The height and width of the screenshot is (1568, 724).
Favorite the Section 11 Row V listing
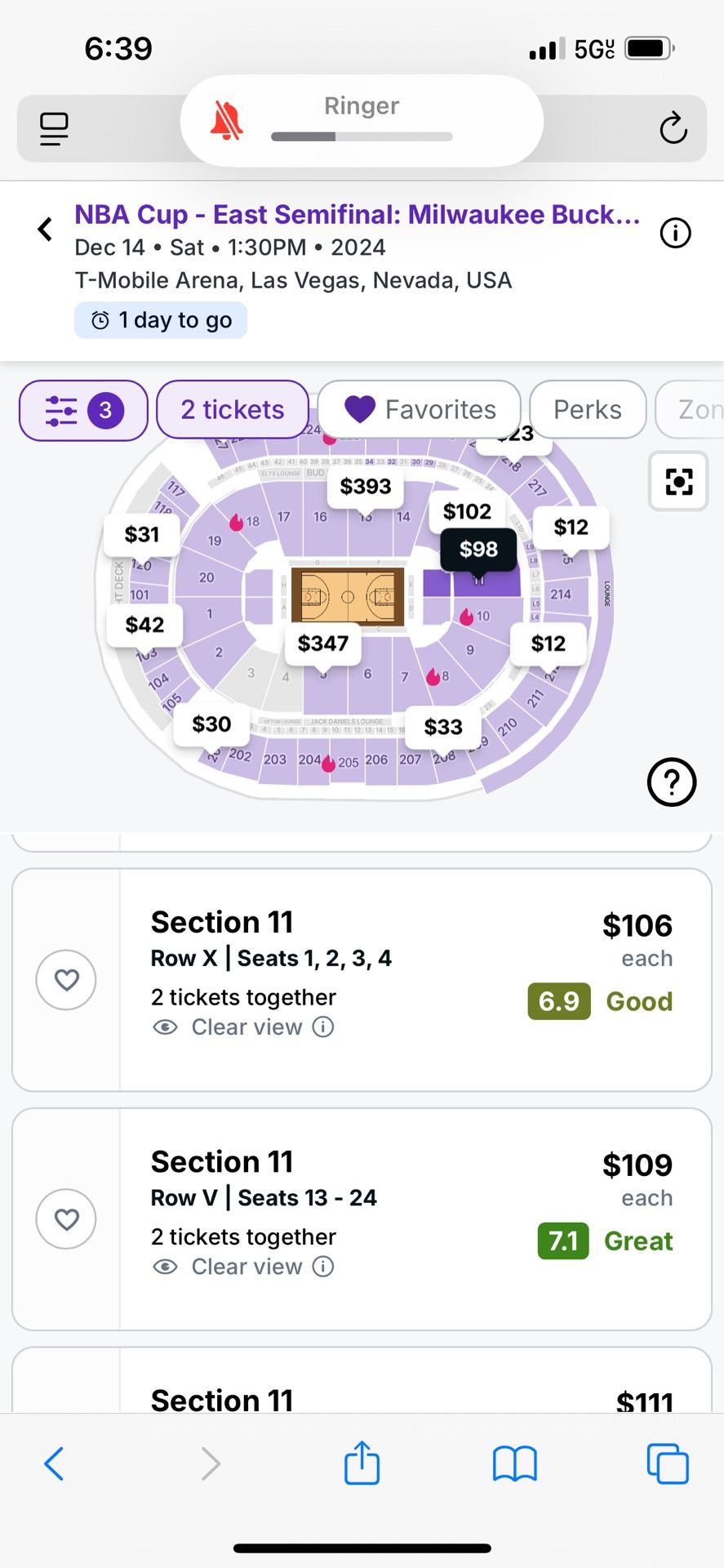pos(66,1218)
